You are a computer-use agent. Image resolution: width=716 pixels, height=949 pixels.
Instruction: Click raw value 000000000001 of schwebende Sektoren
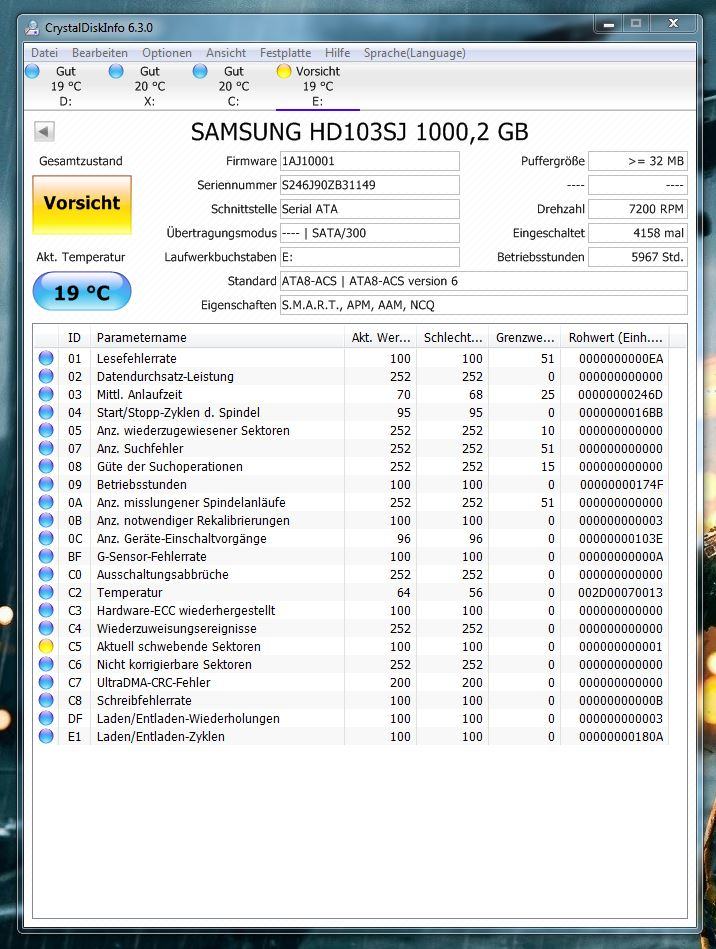[620, 646]
